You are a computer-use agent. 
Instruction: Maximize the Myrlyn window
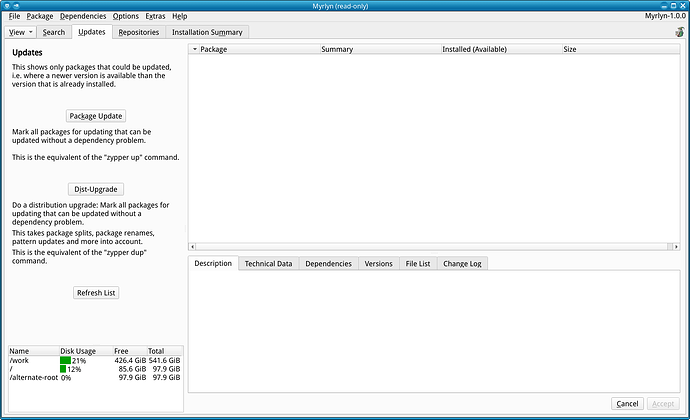[674, 6]
